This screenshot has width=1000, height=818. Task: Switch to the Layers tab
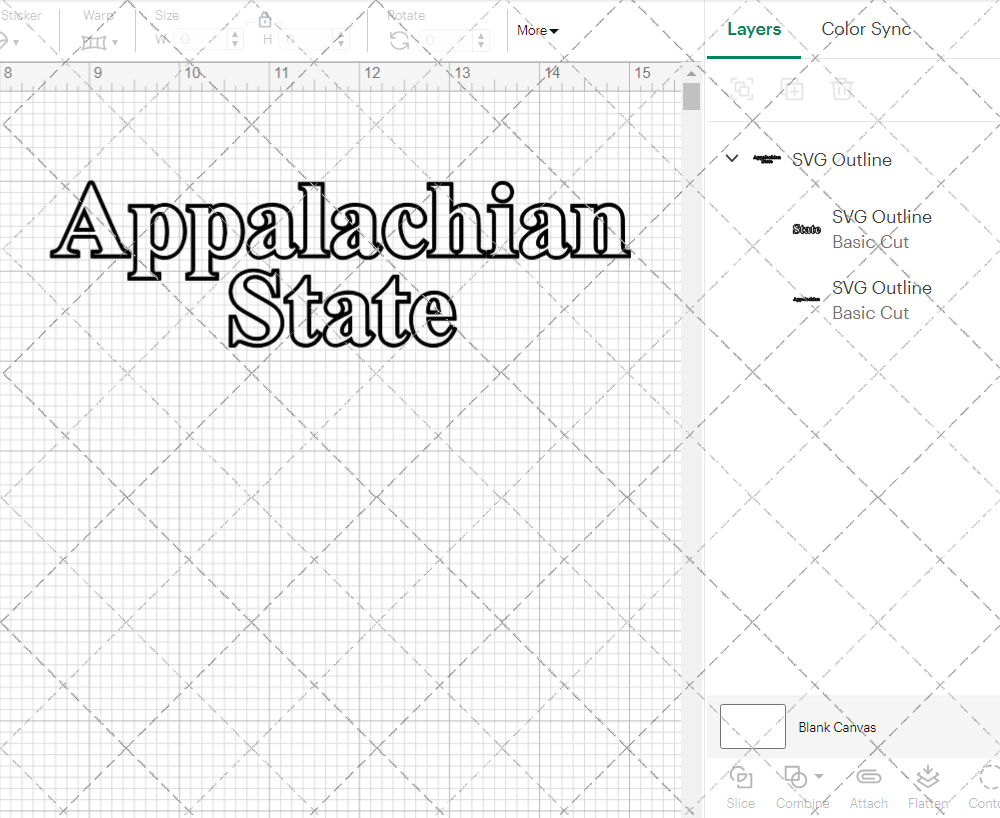[754, 29]
